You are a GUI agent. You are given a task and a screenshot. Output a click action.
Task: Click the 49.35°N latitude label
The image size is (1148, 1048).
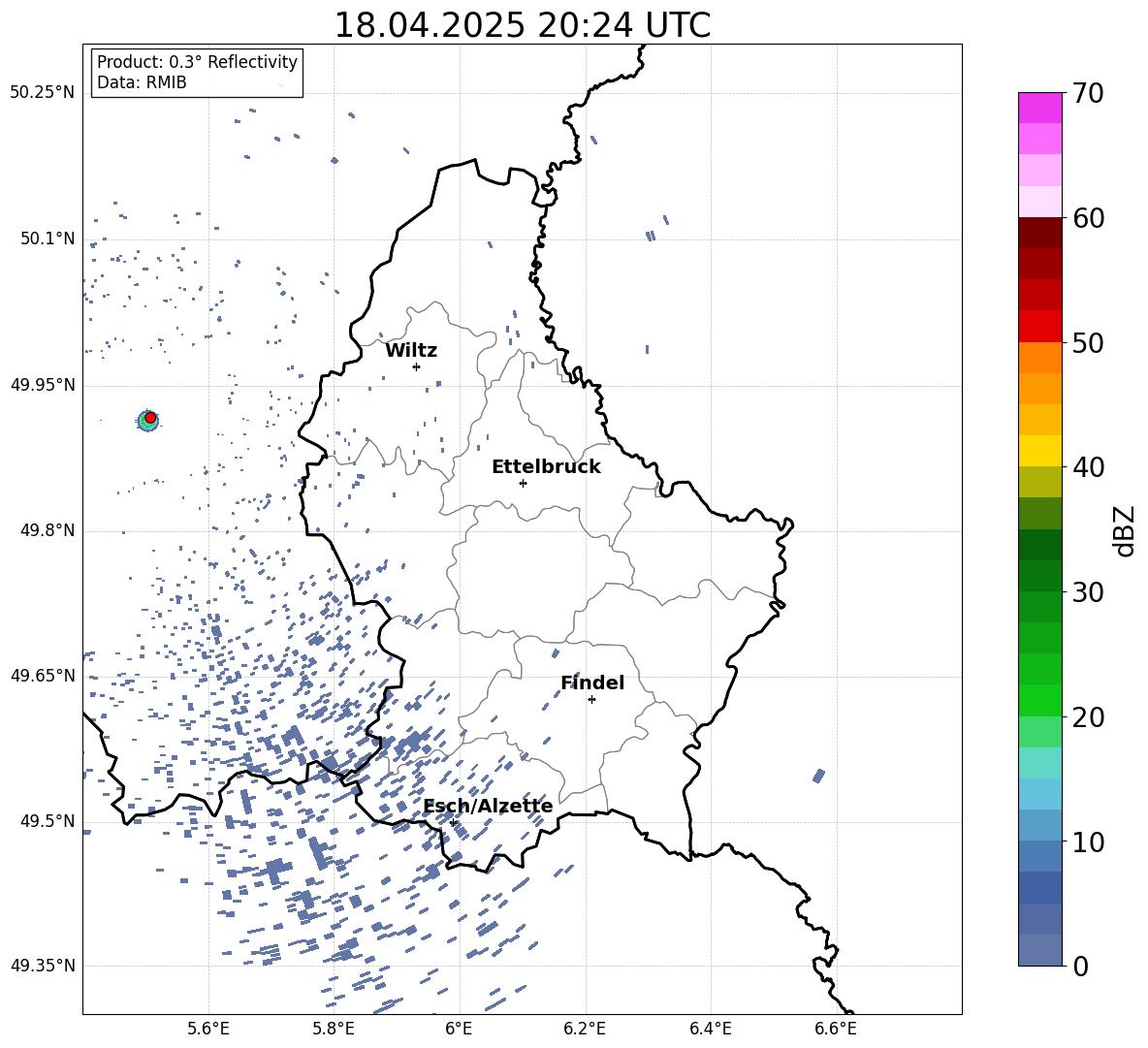point(43,966)
